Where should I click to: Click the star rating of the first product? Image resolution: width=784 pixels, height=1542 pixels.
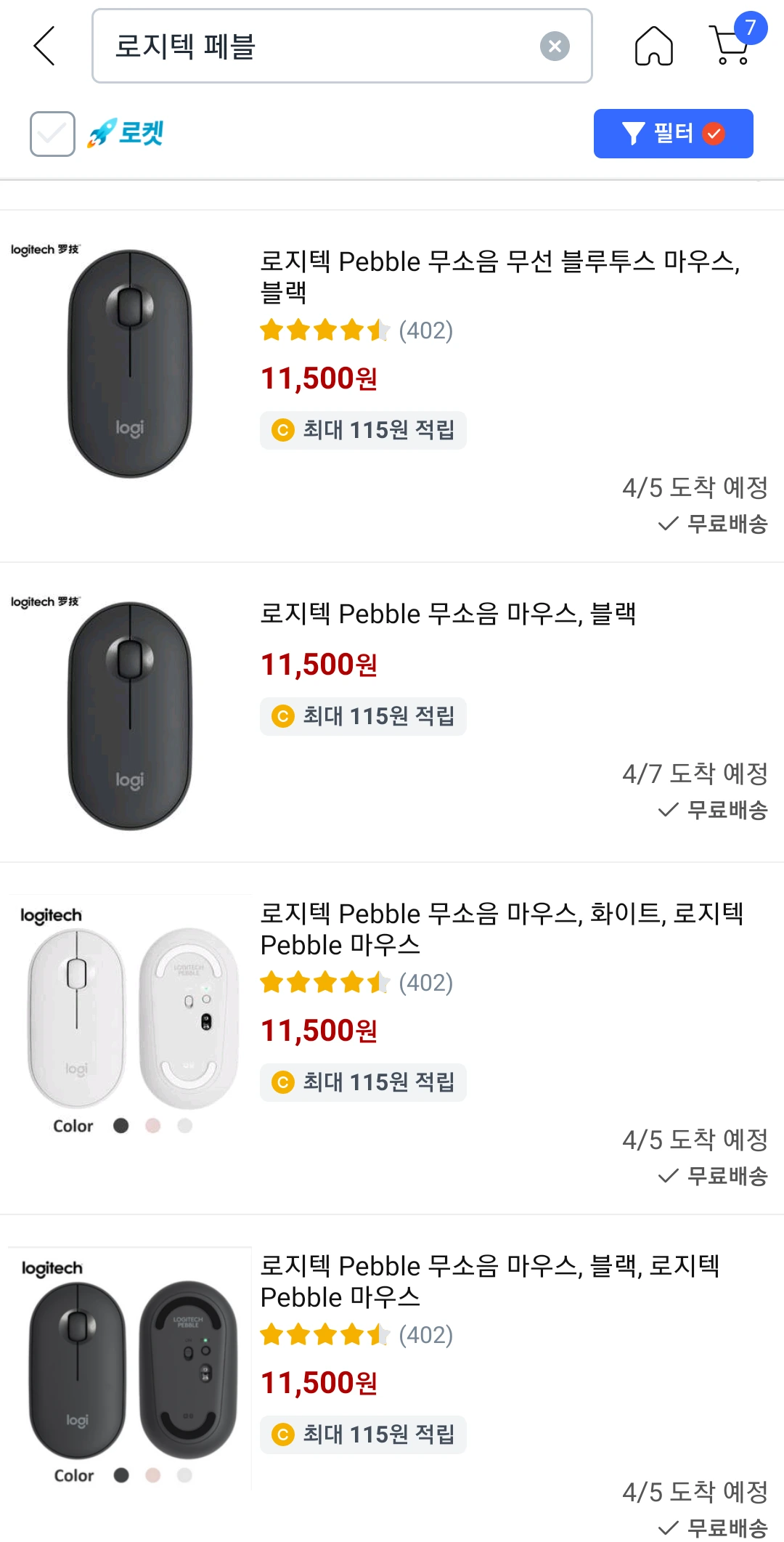click(x=324, y=330)
